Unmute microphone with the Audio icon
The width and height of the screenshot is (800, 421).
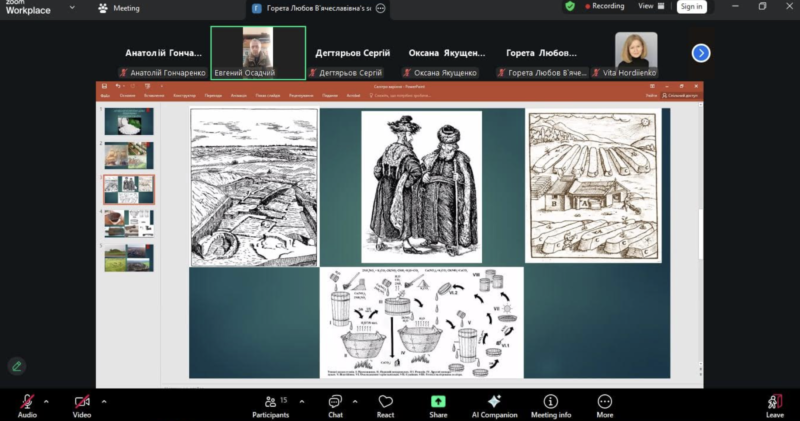(x=27, y=402)
